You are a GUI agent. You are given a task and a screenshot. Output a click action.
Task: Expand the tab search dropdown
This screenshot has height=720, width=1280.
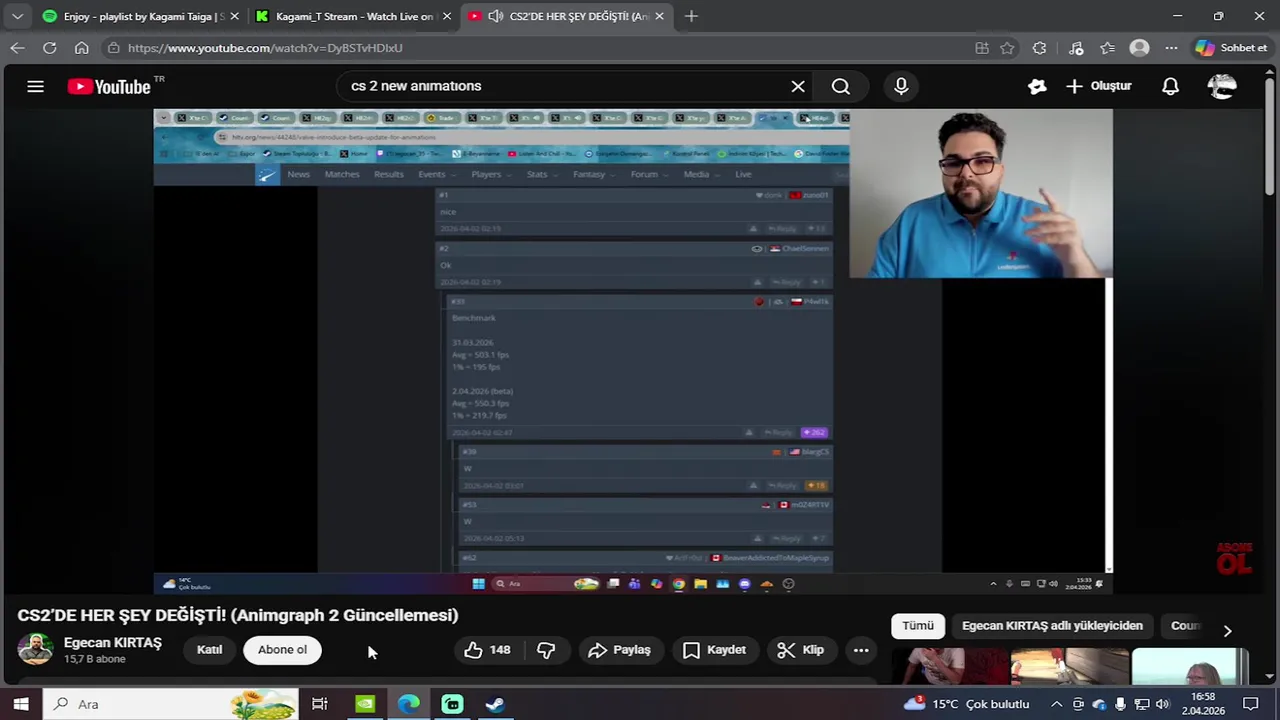(x=17, y=16)
